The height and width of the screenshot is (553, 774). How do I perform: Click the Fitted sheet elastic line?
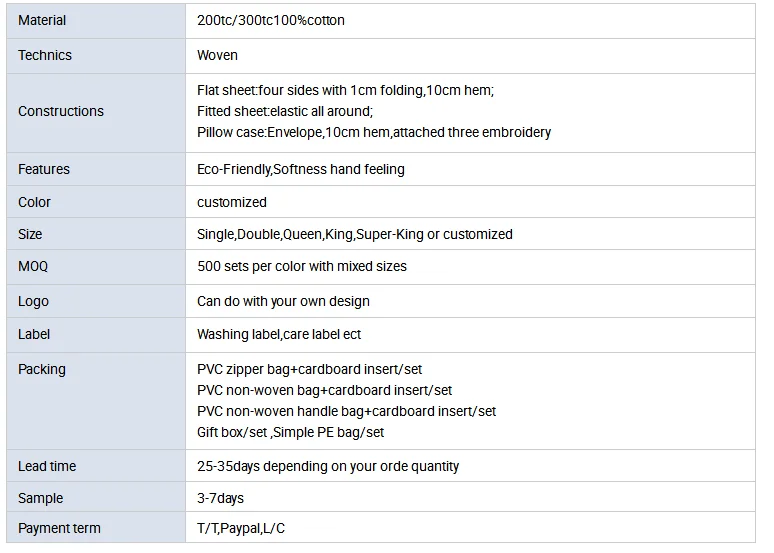click(284, 111)
